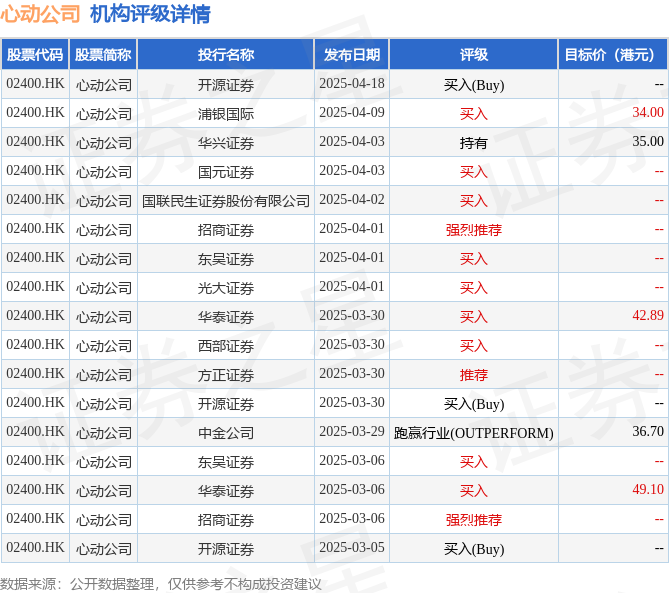669x593 pixels.
Task: Select the 光大证券 cell
Action: tap(226, 288)
